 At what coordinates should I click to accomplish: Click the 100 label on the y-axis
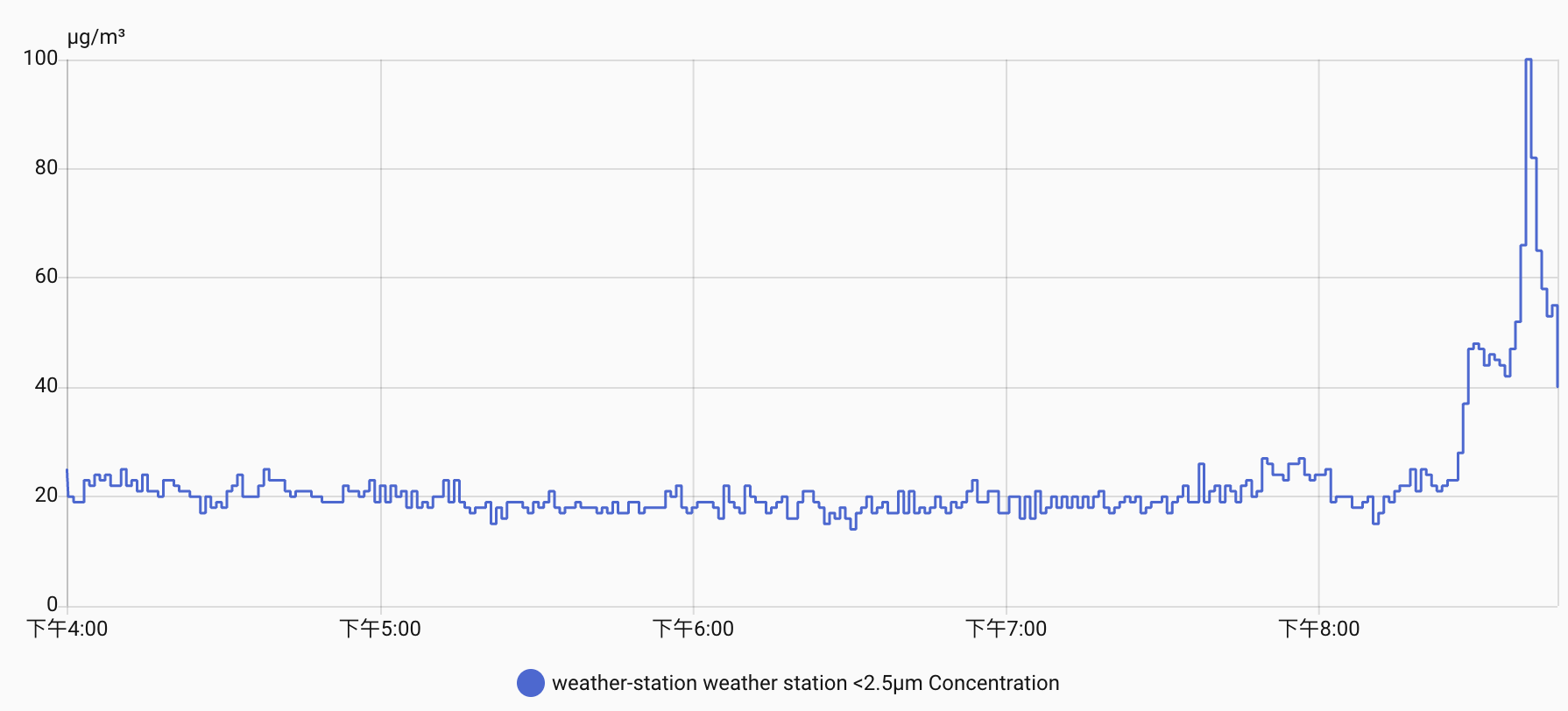40,59
